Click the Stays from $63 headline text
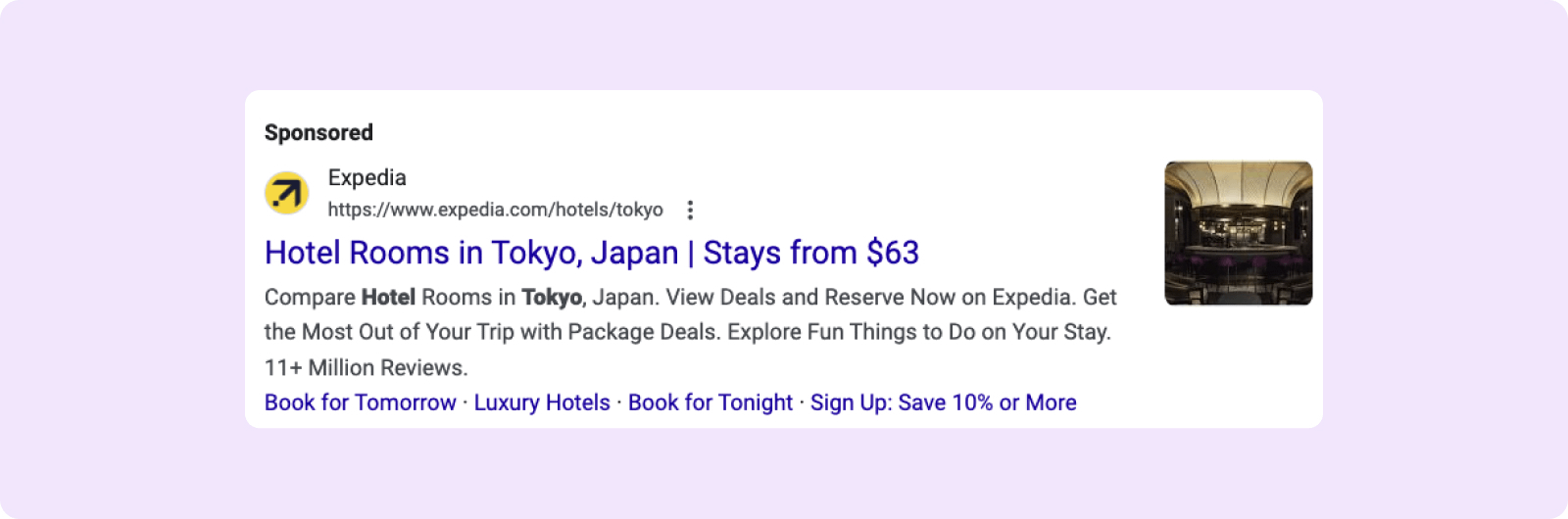Image resolution: width=1568 pixels, height=519 pixels. 810,253
